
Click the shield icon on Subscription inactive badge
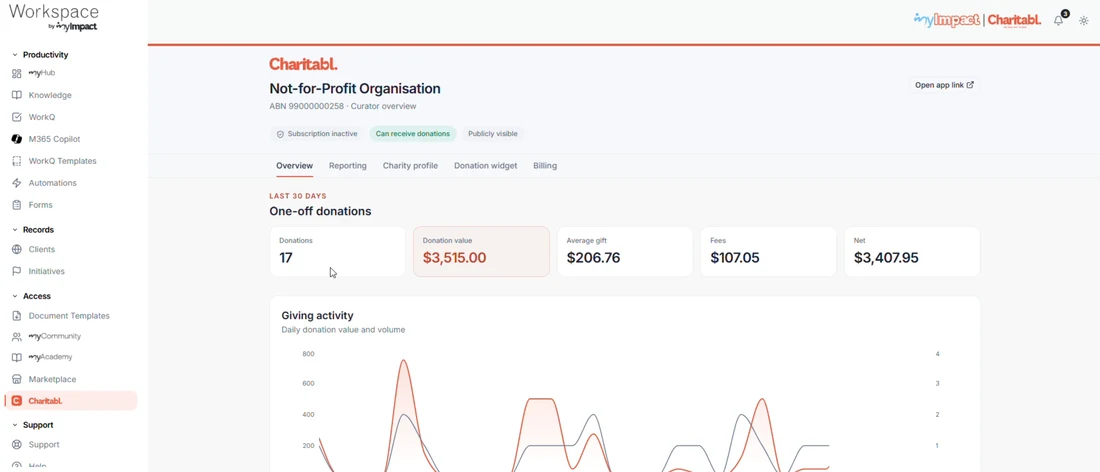(x=281, y=134)
